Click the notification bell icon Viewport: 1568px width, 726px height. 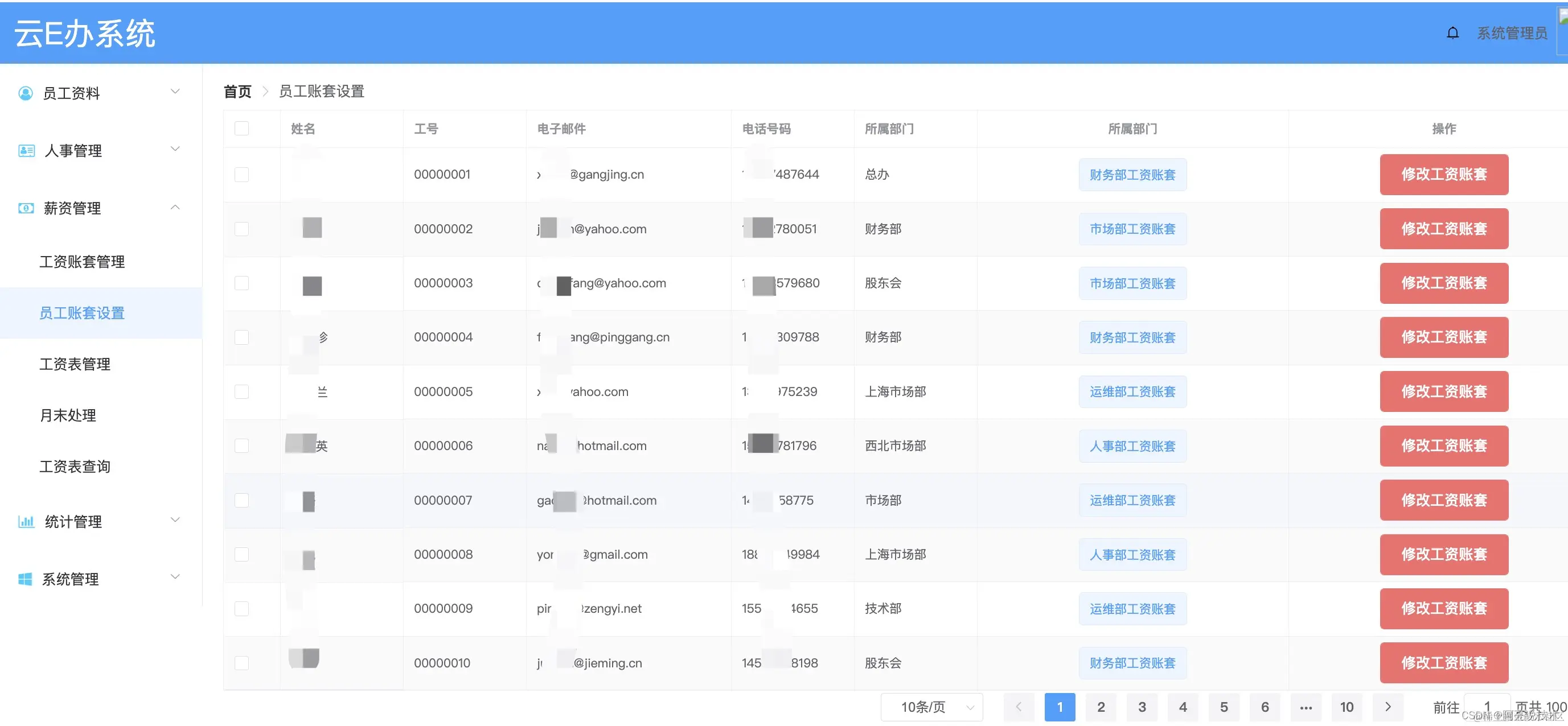1452,33
